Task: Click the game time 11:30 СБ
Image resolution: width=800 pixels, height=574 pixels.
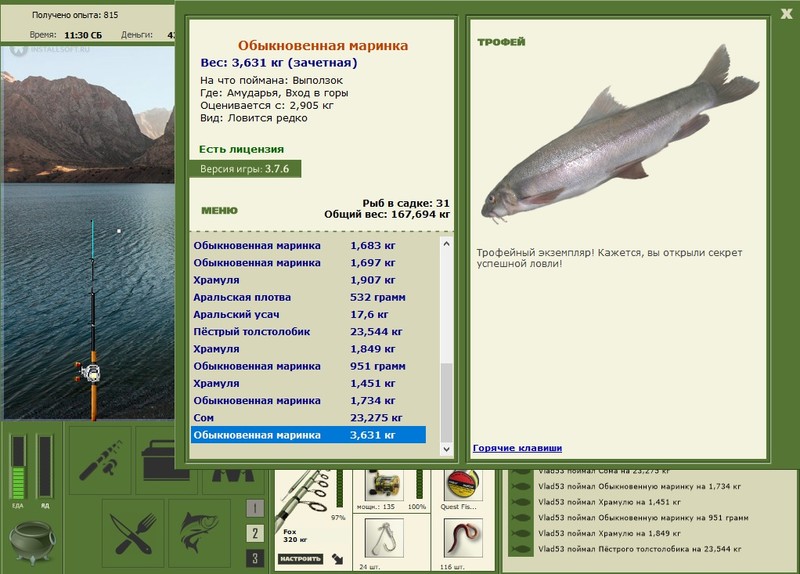Action: [x=83, y=35]
